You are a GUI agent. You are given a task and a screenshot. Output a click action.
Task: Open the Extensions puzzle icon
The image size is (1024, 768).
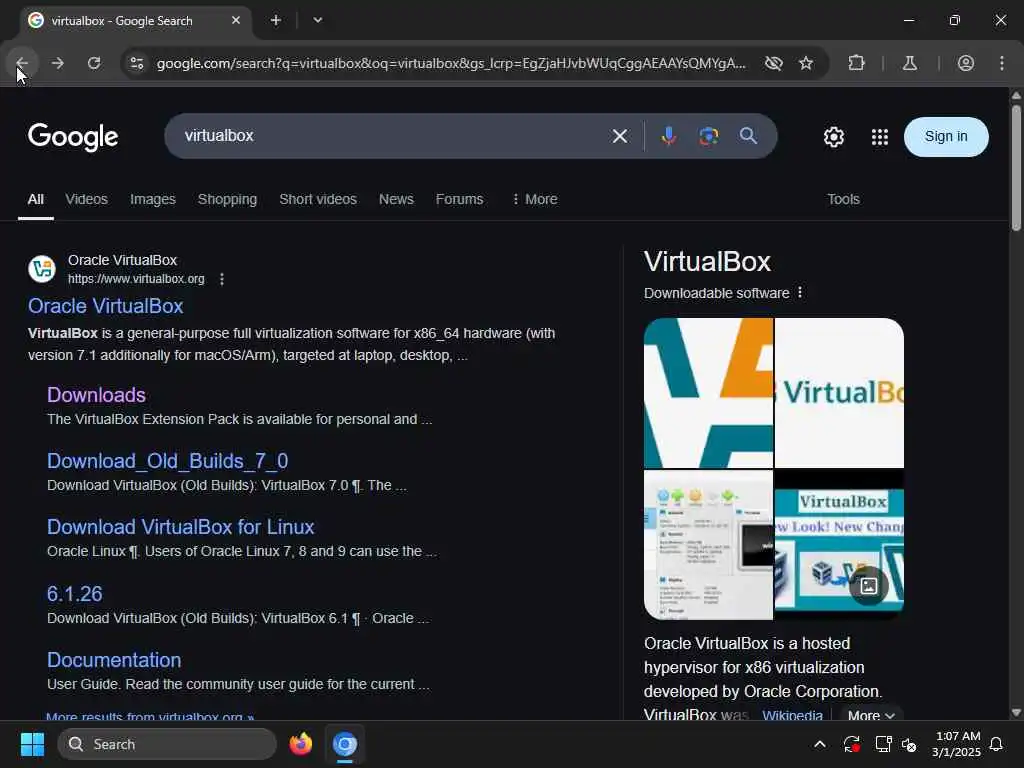click(x=856, y=63)
